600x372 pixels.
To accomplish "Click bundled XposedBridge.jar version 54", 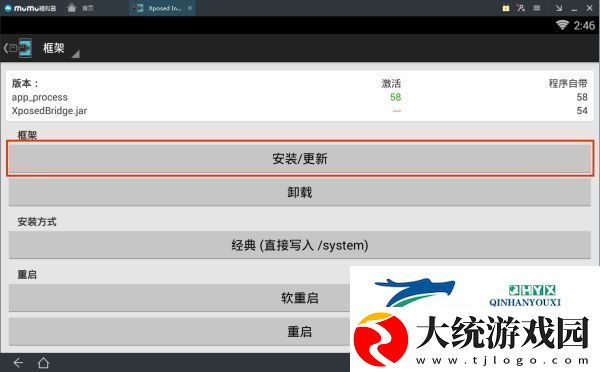I will click(x=582, y=111).
